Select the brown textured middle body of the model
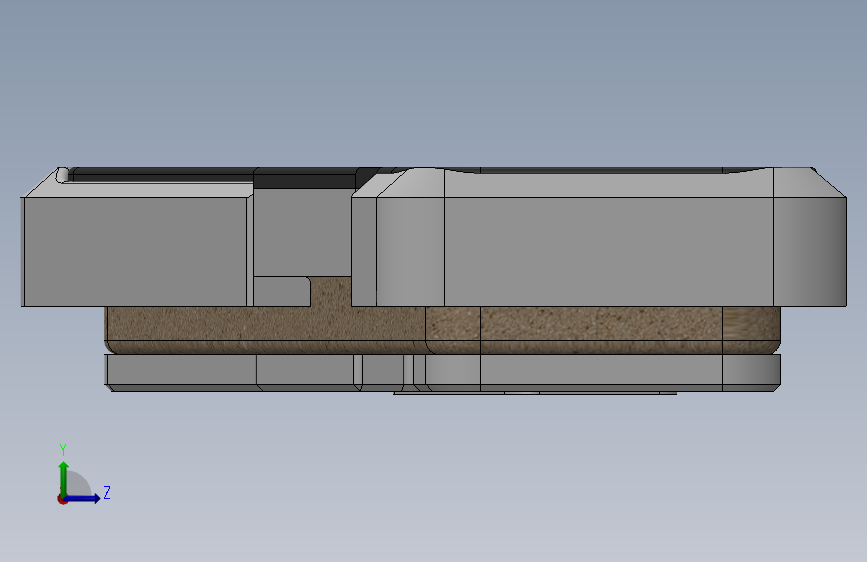867x562 pixels. pos(442,330)
